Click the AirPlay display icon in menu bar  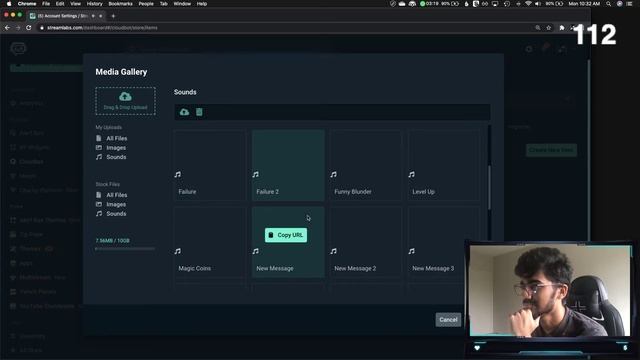coord(495,4)
